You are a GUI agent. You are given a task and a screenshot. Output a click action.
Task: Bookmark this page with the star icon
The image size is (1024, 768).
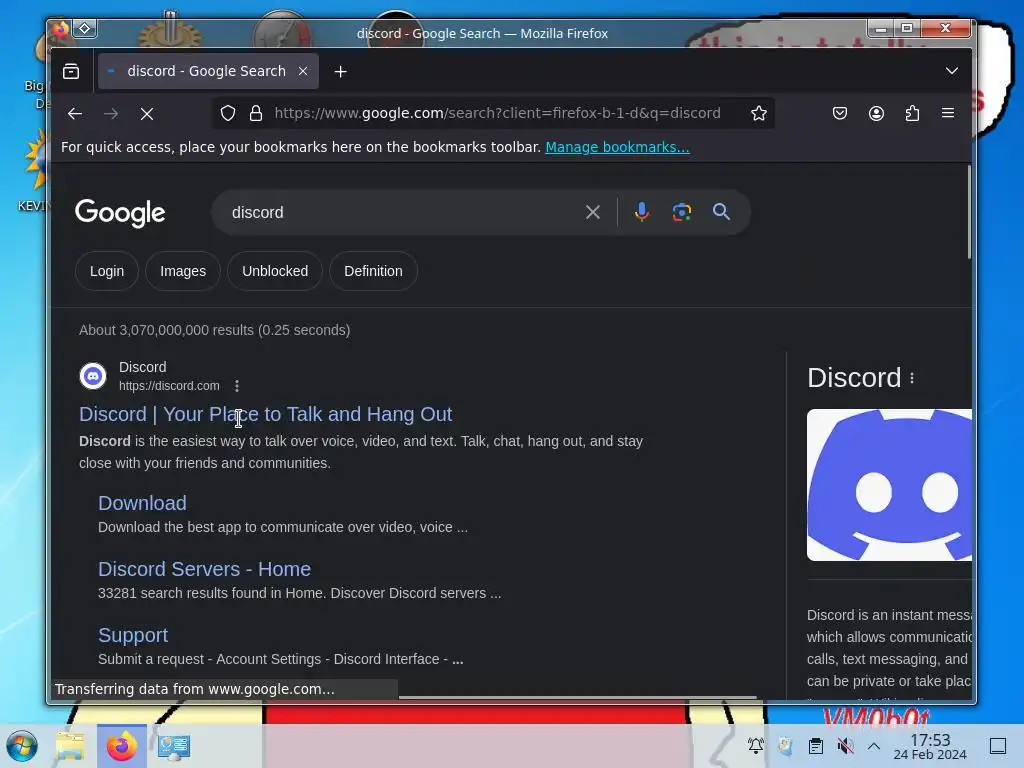point(758,113)
